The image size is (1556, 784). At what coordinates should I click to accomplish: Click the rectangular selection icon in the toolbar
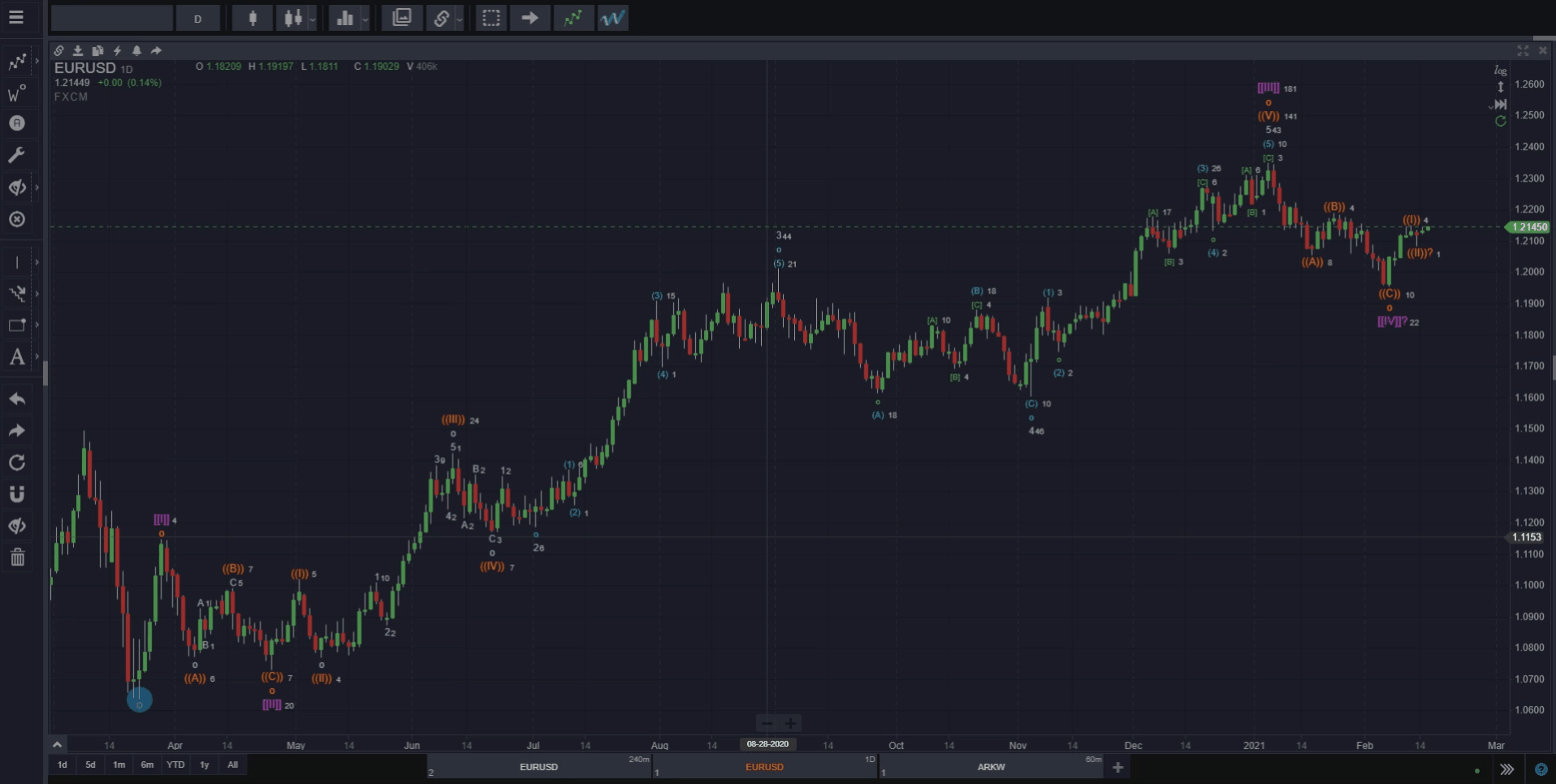coord(491,18)
